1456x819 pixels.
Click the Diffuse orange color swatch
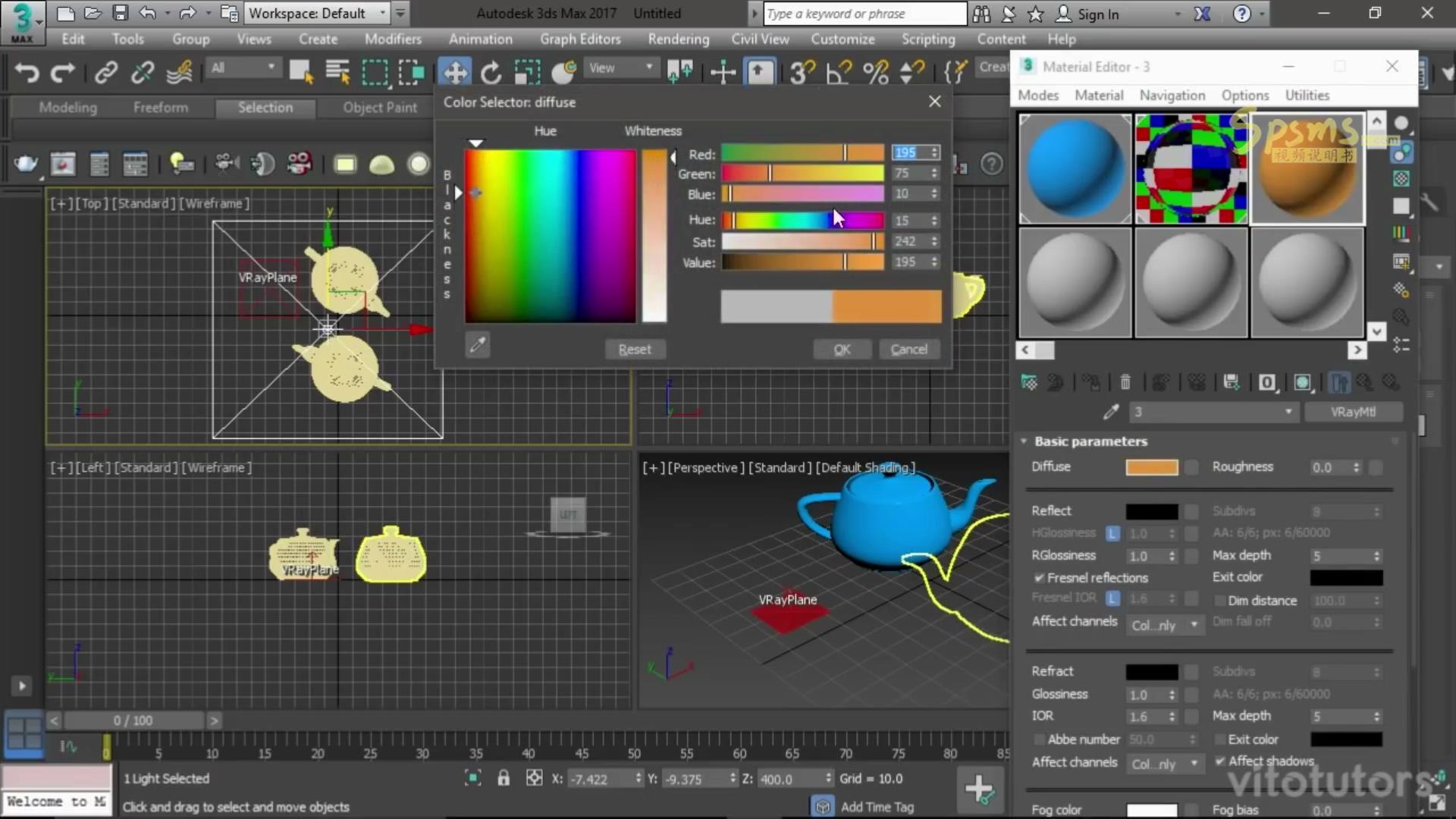(x=1152, y=467)
